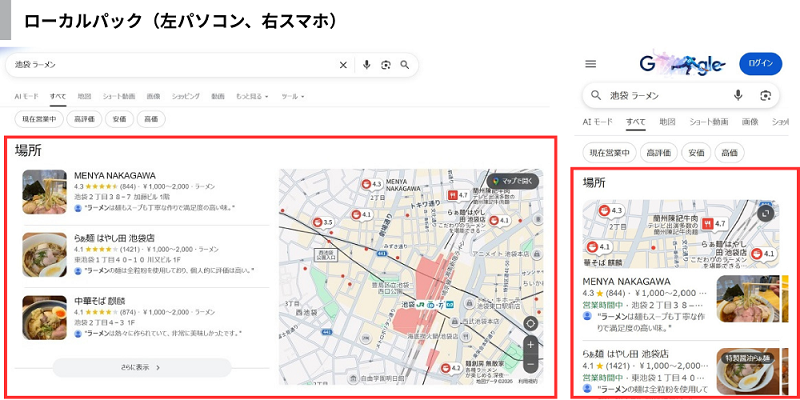
Task: Tap the mobile 高評価 chip
Action: pos(659,153)
